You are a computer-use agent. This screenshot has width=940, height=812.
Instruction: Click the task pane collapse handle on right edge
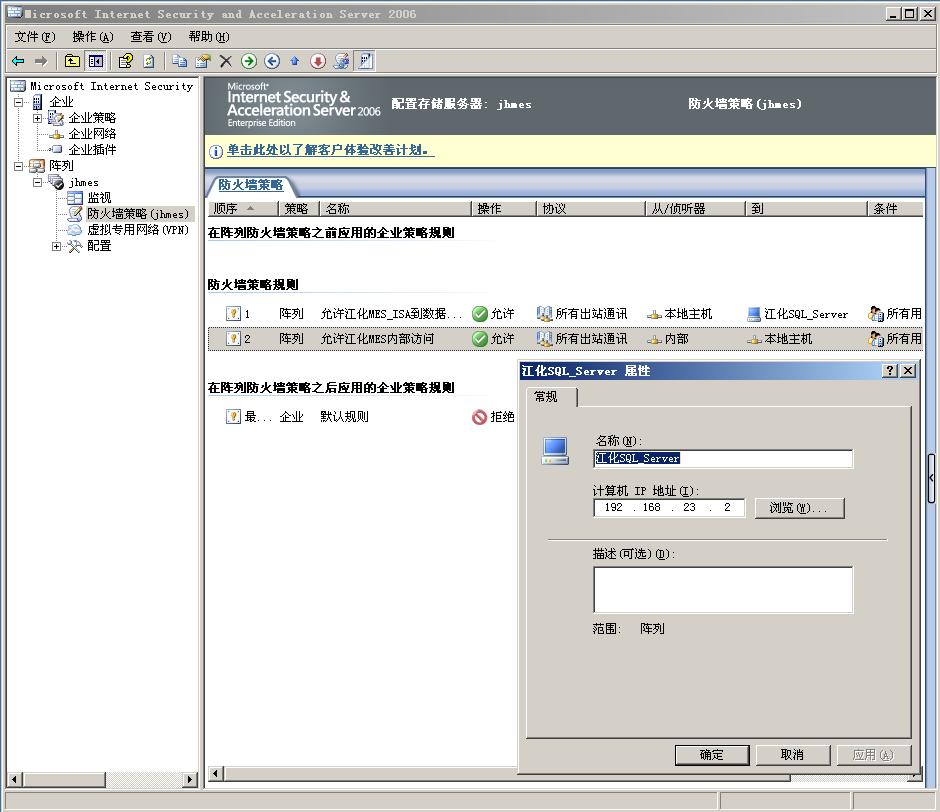(x=931, y=478)
